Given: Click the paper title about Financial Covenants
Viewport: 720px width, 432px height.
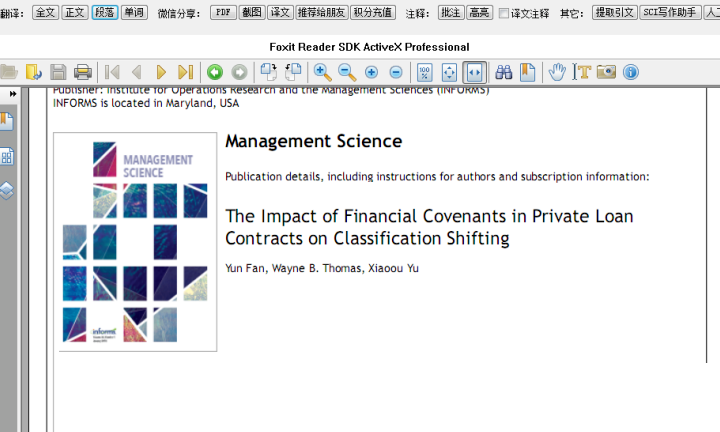Looking at the screenshot, I should click(x=429, y=227).
